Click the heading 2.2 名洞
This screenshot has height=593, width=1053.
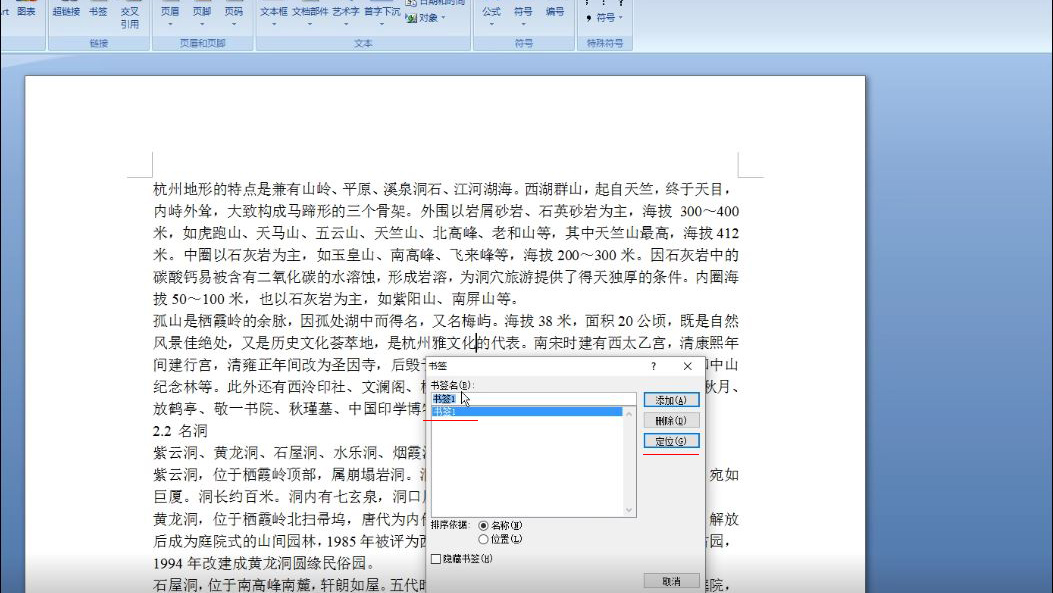point(180,430)
